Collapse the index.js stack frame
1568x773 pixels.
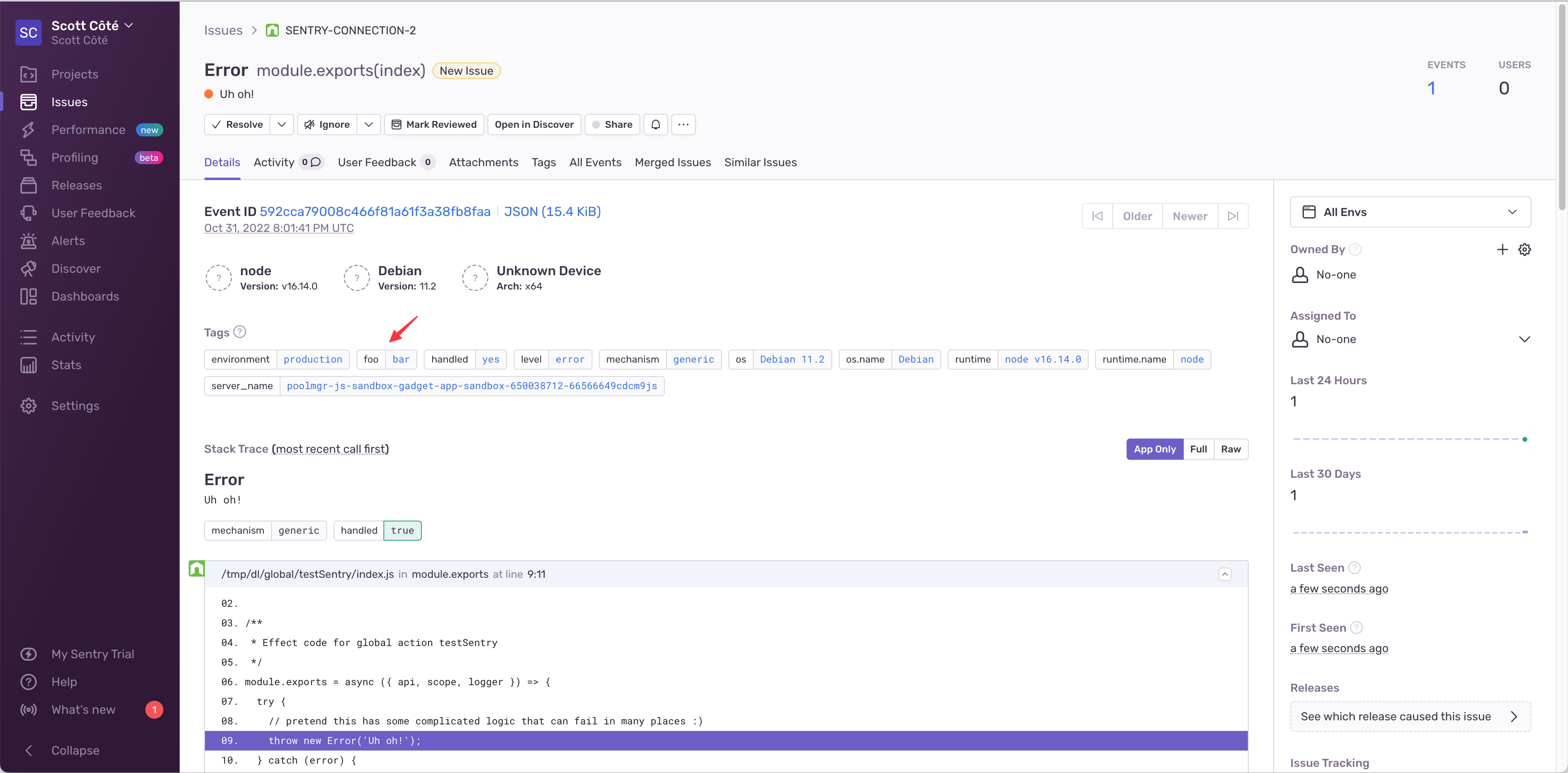click(x=1225, y=574)
